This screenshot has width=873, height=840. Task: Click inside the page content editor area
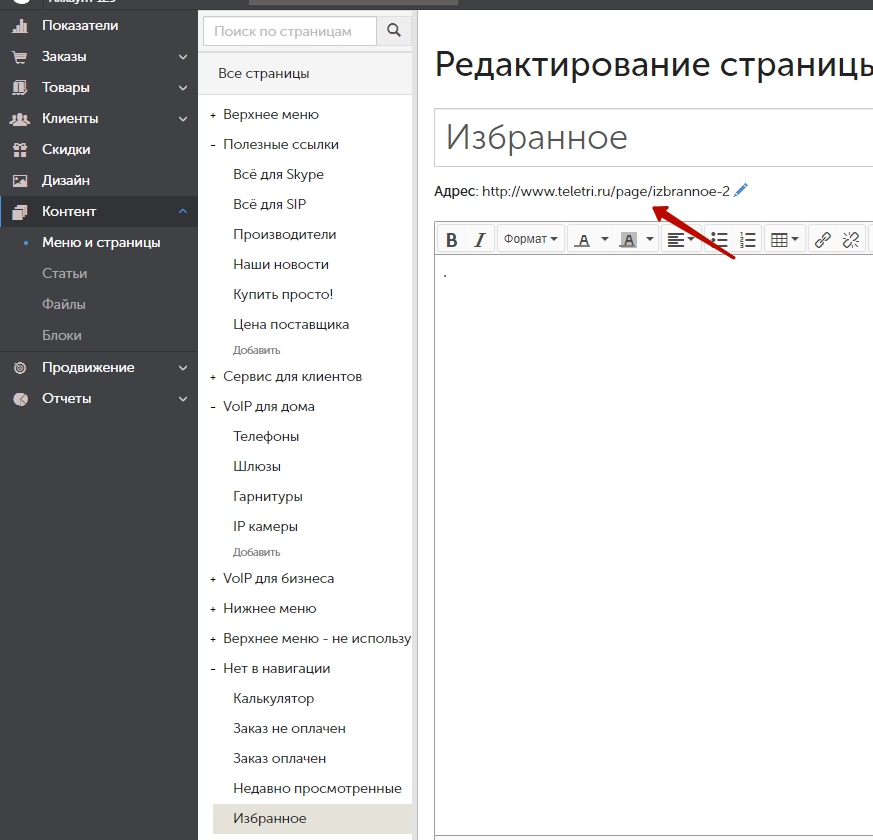pyautogui.click(x=654, y=546)
